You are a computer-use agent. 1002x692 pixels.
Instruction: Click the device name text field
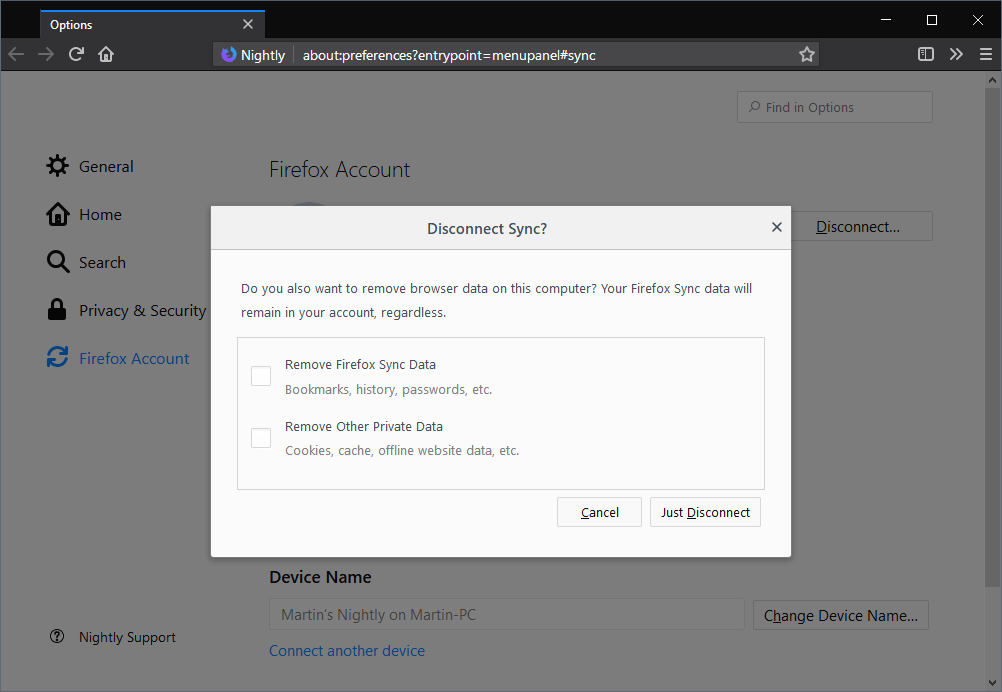point(507,615)
